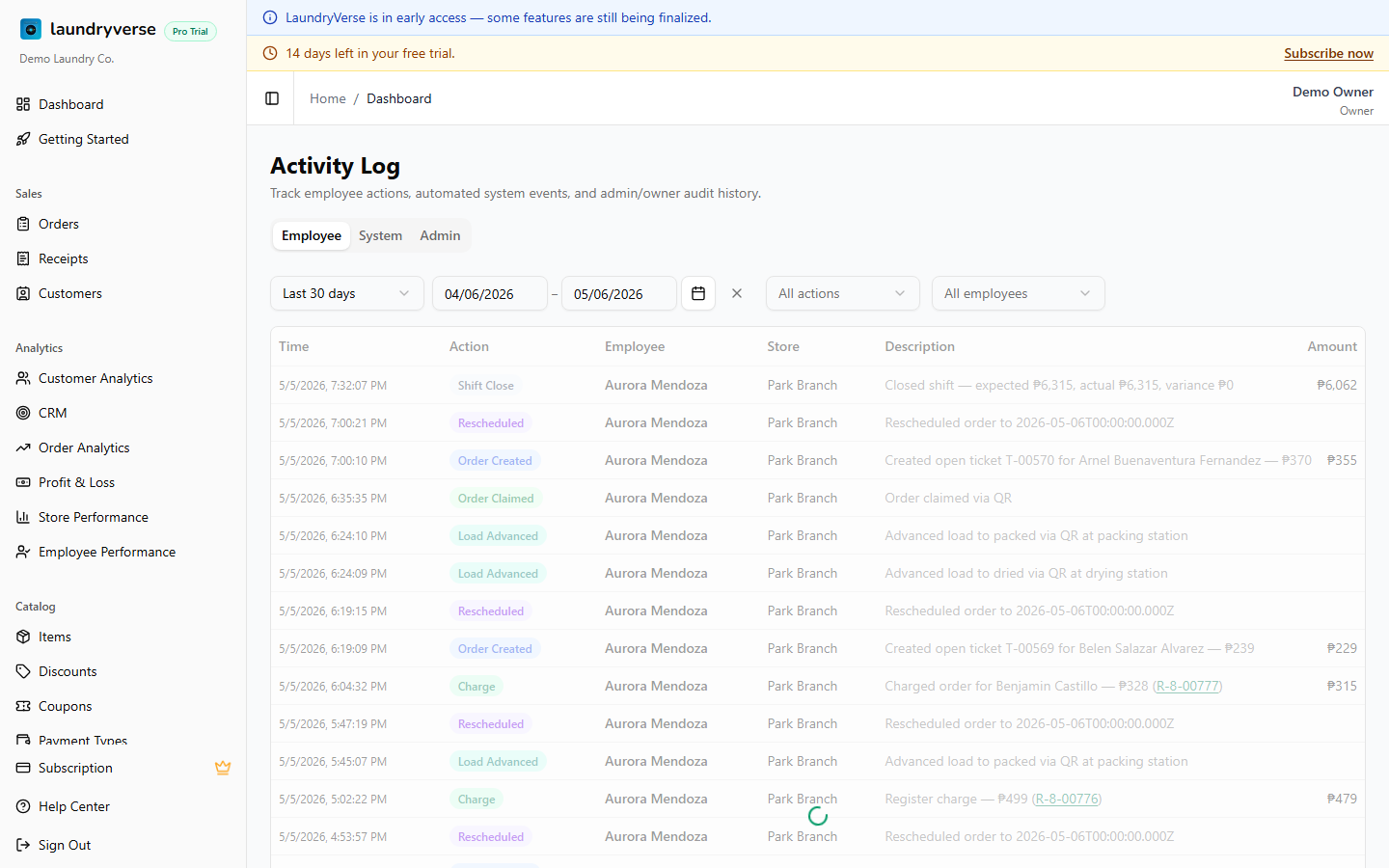
Task: Click Order Created badge at 7:00:10 PM row
Action: tap(495, 460)
